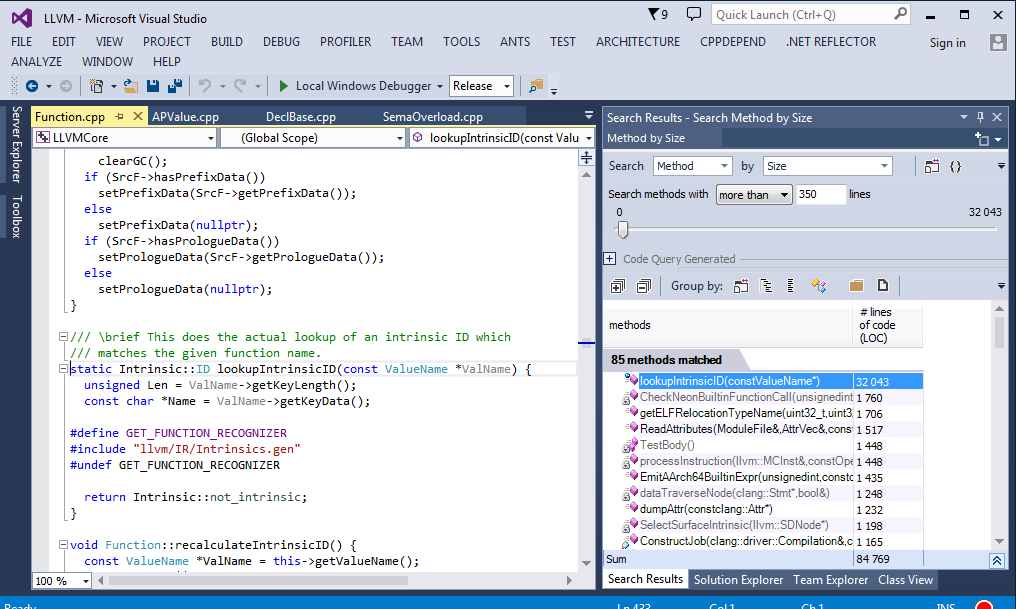
Task: Switch to the SemaOverload.cpp tab
Action: 433,117
